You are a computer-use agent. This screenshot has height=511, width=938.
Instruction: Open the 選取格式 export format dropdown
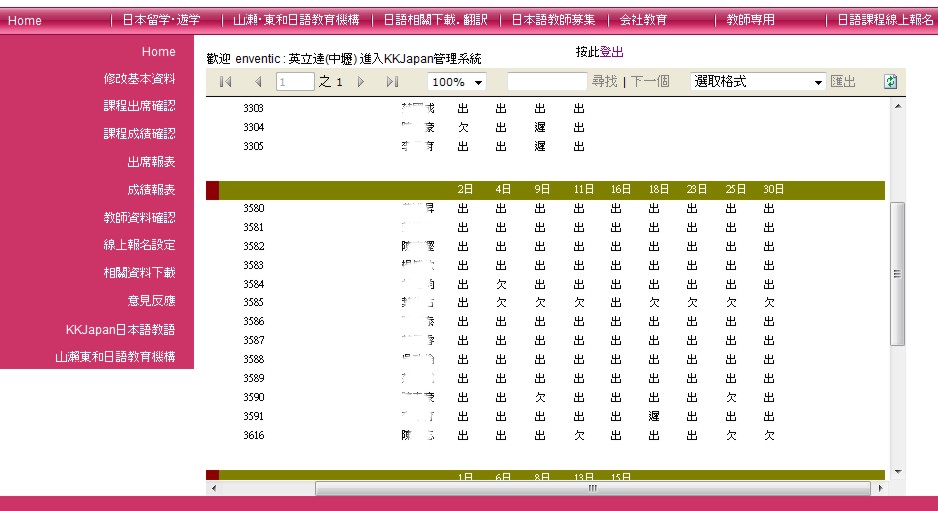coord(757,82)
